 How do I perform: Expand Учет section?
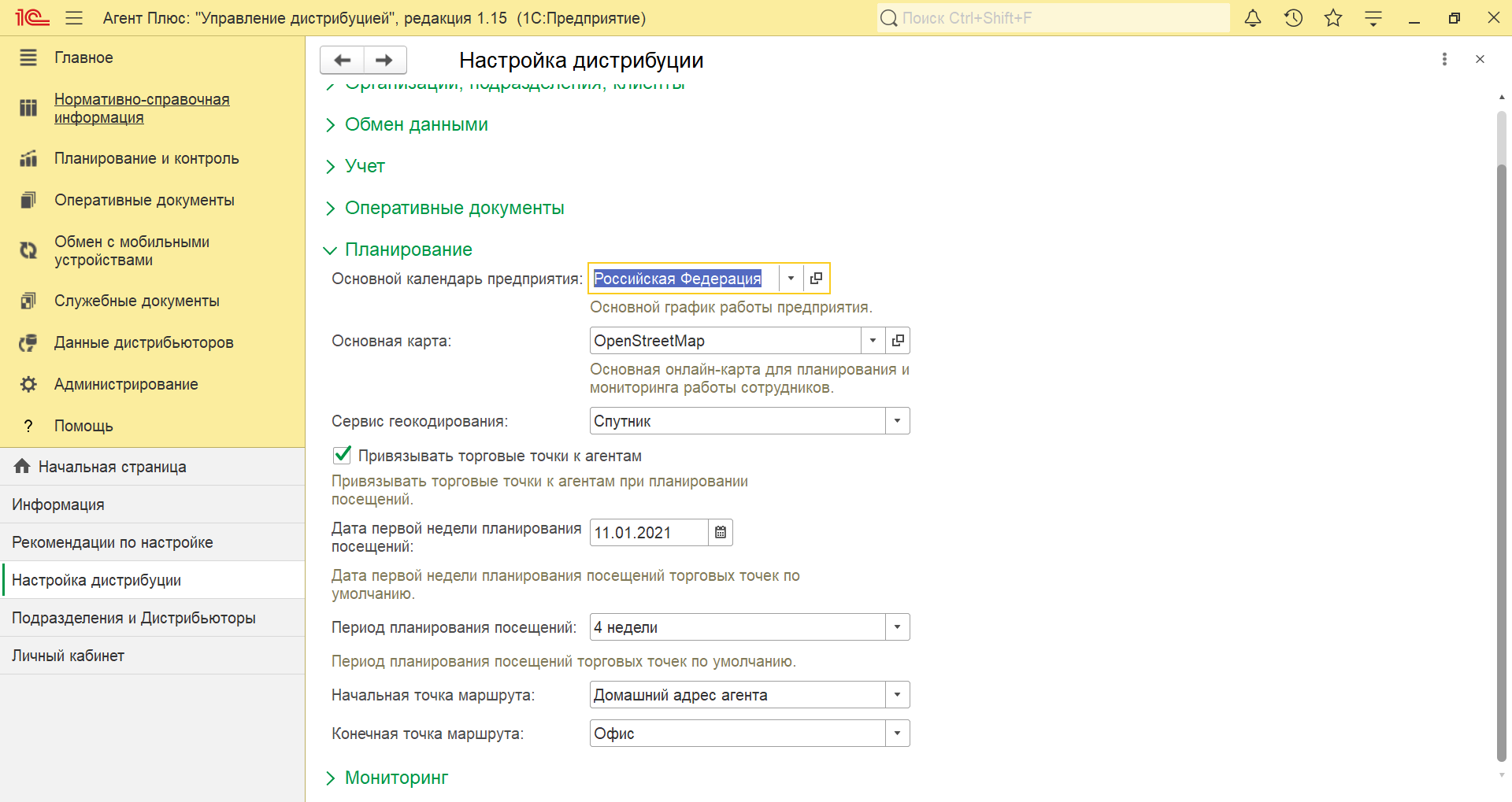tap(355, 166)
